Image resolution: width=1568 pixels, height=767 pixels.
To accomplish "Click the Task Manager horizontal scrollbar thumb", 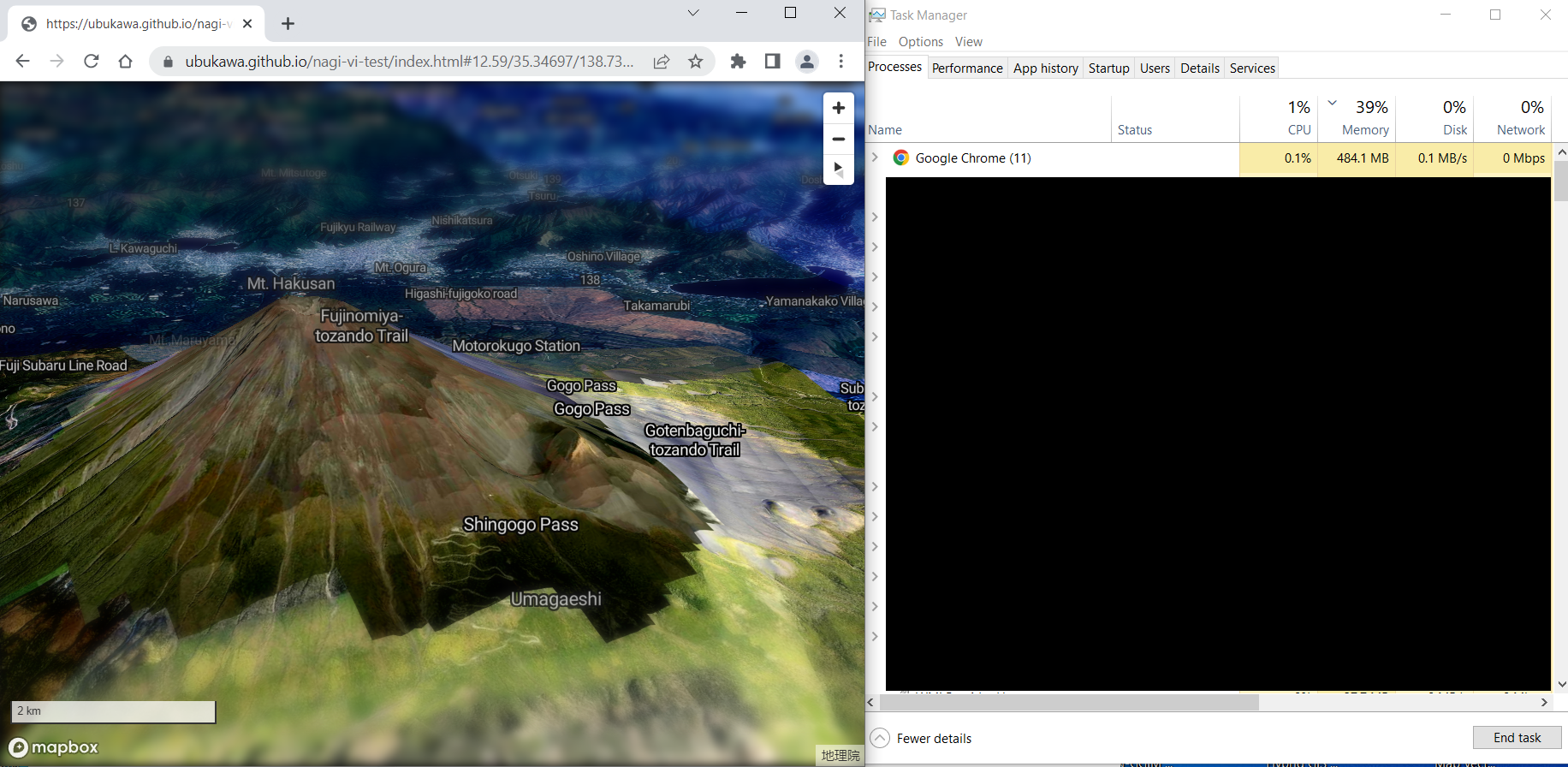I will click(1069, 702).
